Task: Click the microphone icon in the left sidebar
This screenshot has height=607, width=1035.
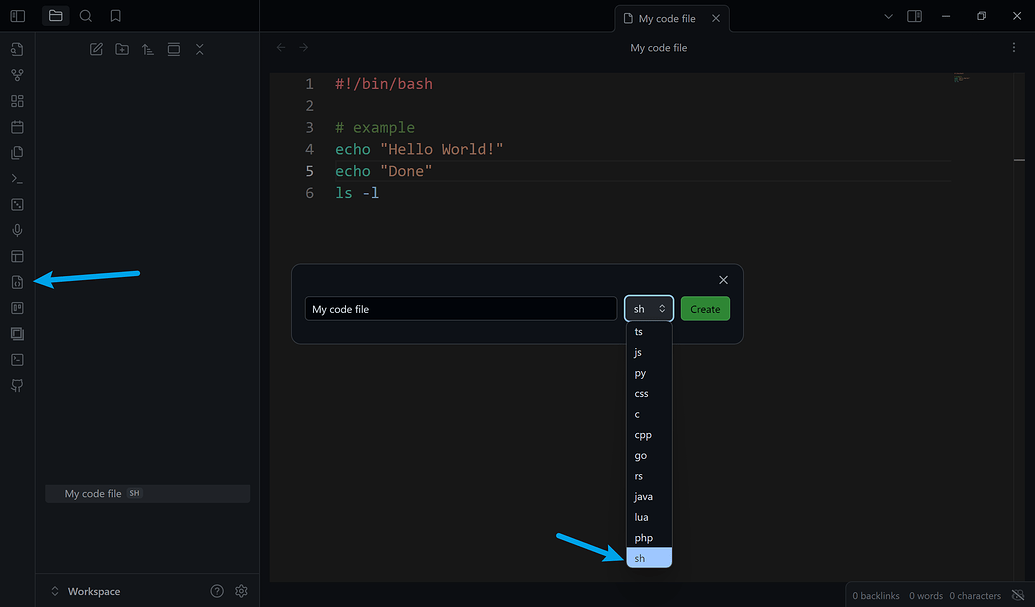Action: tap(17, 230)
